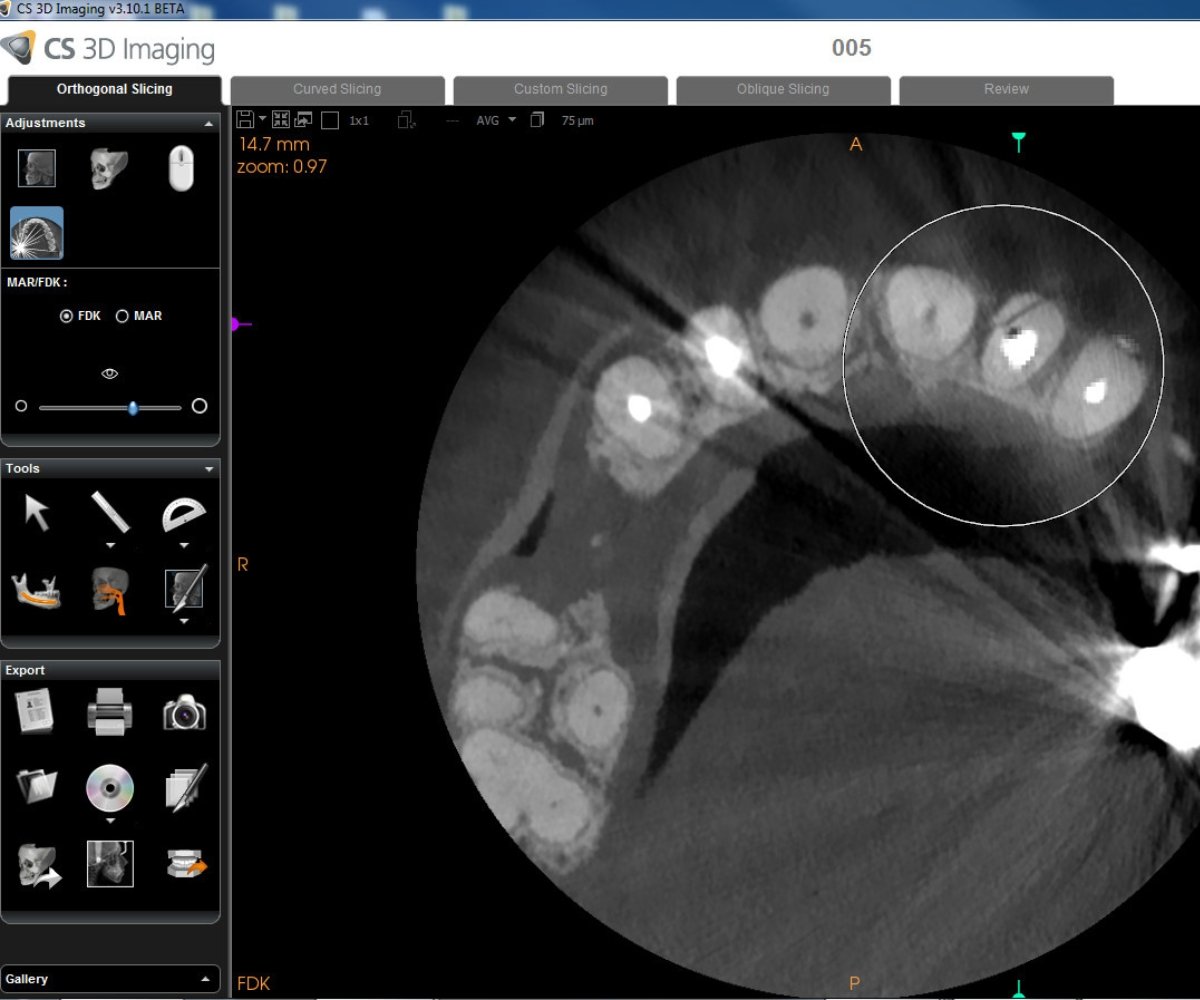Open the dropdown arrow under the CD icon
The image size is (1200, 1000).
(x=110, y=821)
